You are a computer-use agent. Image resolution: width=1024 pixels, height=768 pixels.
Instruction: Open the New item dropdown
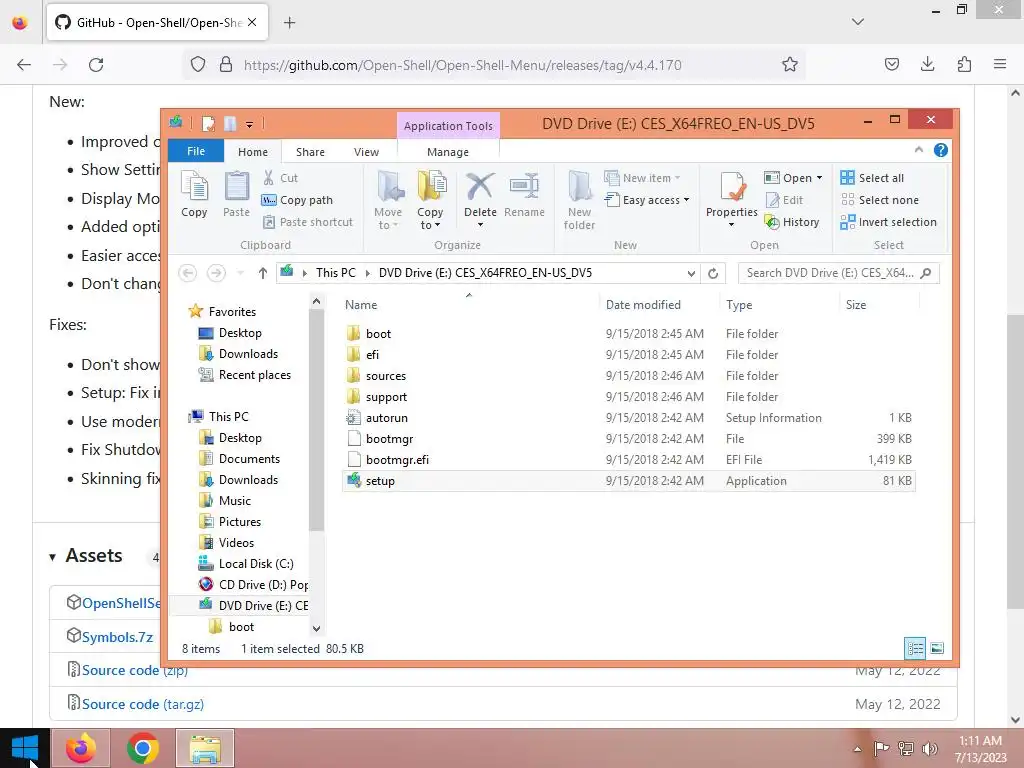[x=643, y=178]
